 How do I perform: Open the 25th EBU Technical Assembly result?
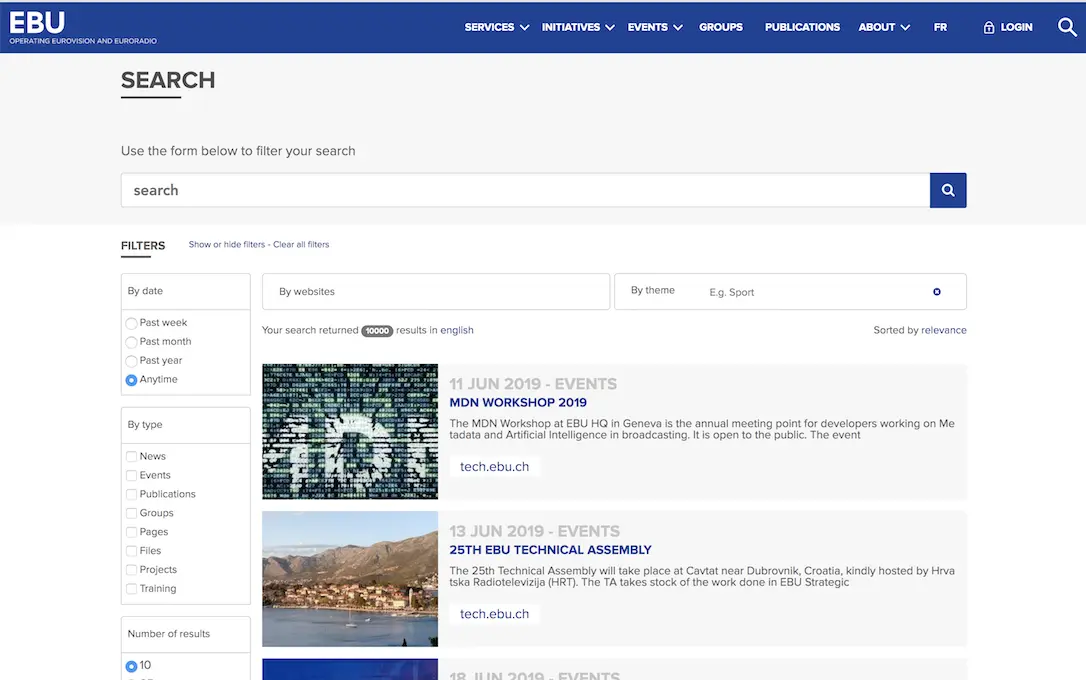551,550
